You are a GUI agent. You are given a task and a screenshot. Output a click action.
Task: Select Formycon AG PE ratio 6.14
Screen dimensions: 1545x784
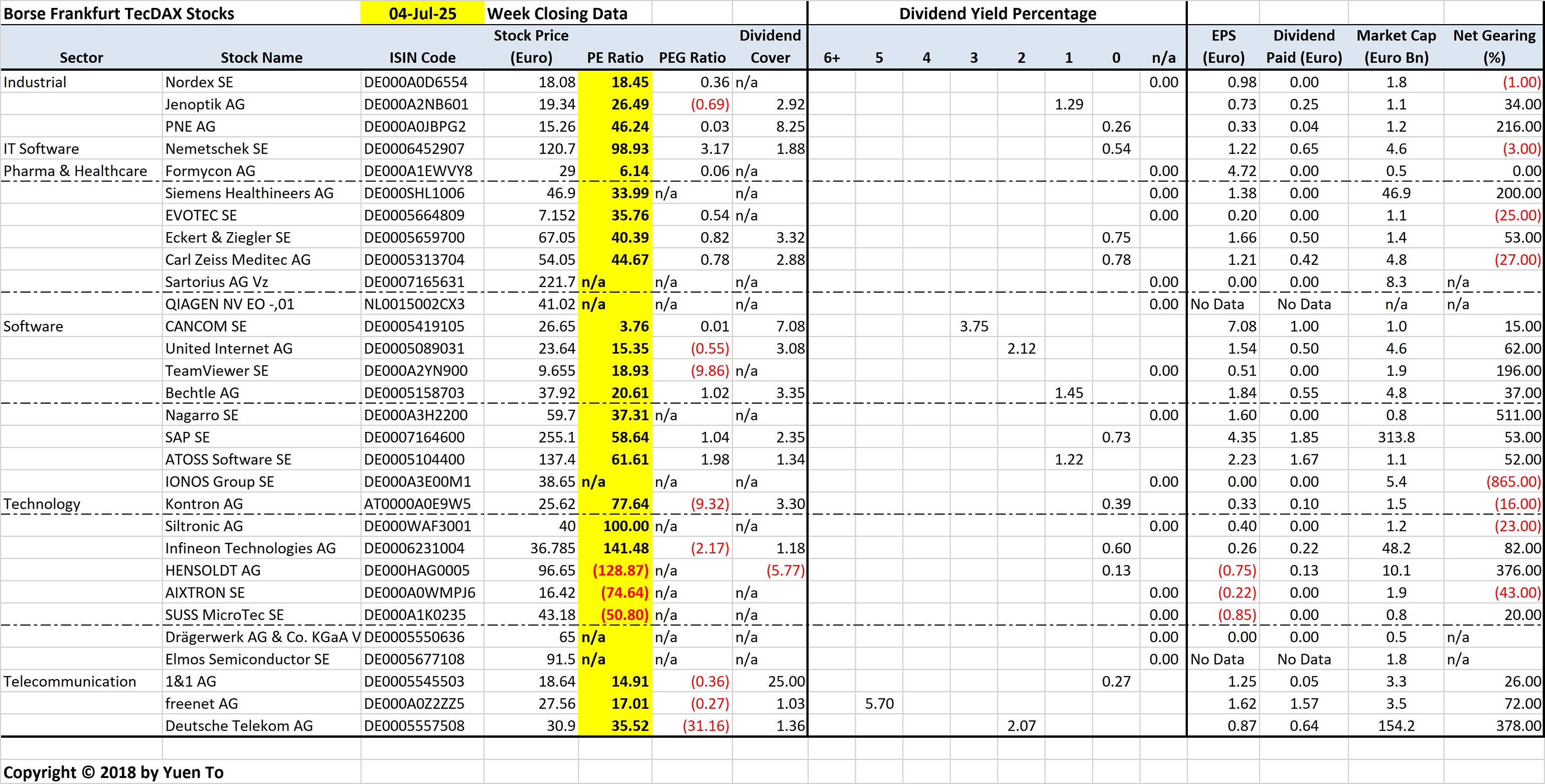pos(615,171)
